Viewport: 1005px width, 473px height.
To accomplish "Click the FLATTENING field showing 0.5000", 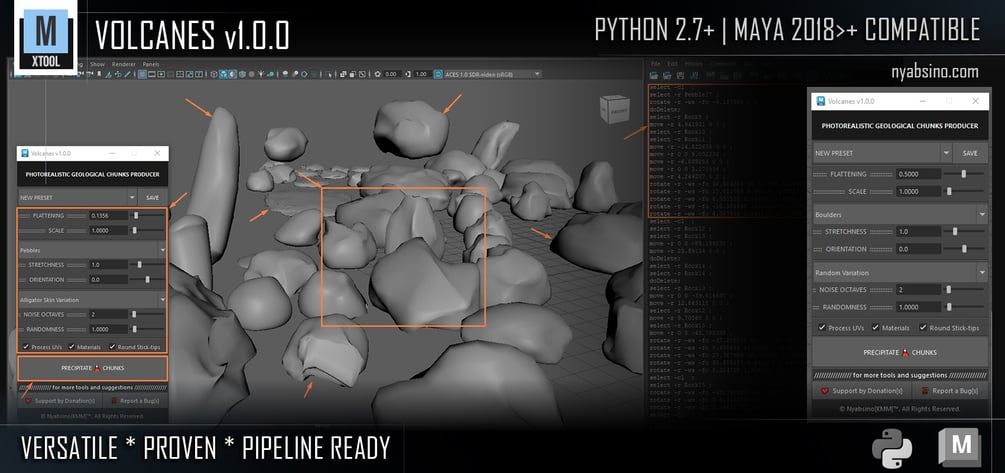I will [x=919, y=174].
